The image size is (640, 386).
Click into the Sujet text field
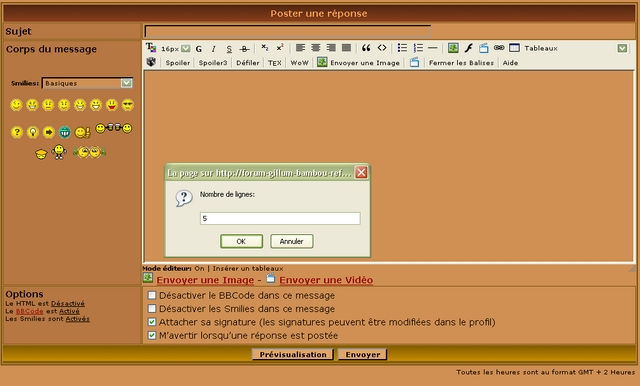click(x=288, y=31)
